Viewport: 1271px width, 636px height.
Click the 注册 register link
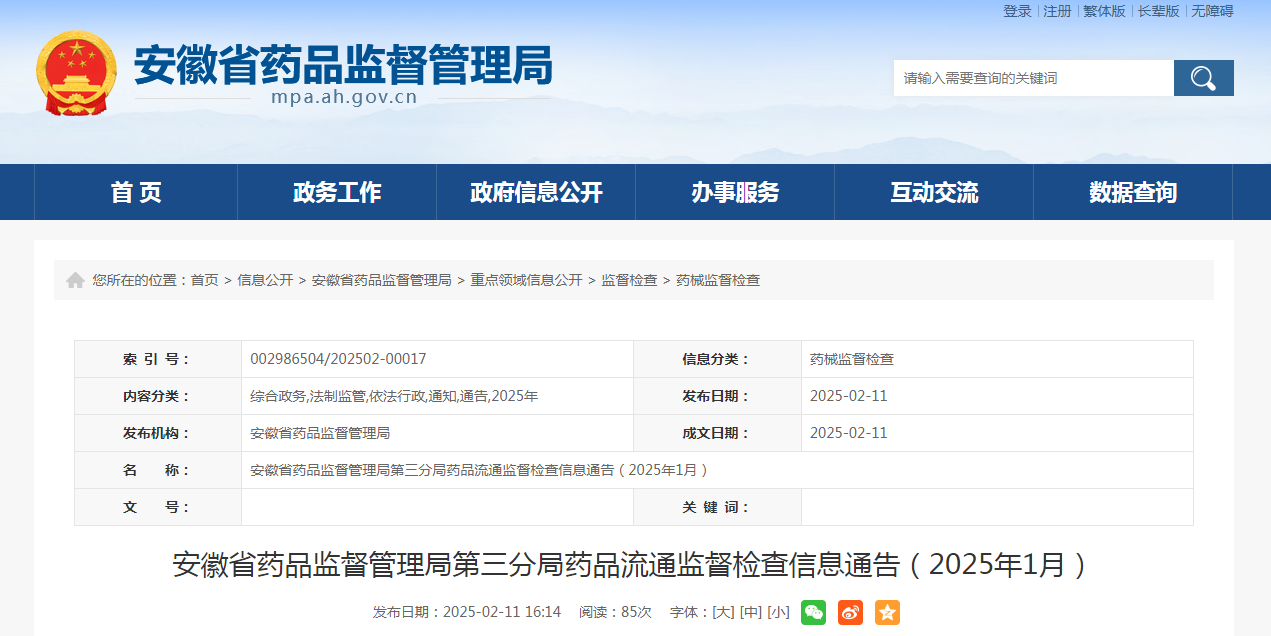[1057, 11]
